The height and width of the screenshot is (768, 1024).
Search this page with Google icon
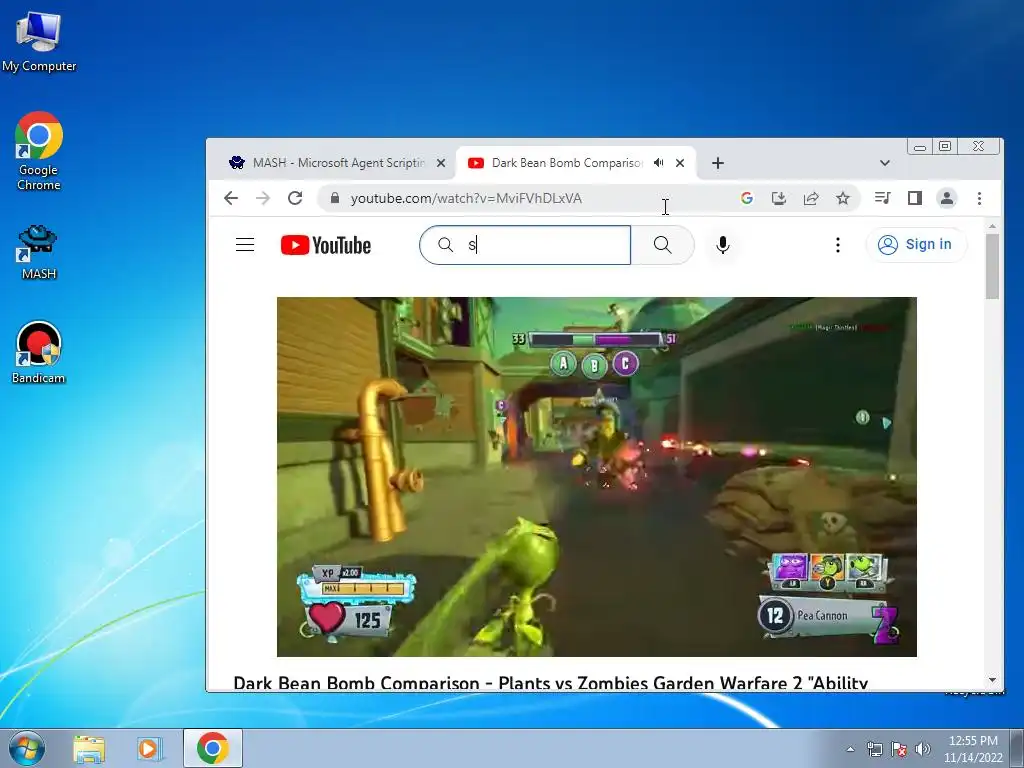point(746,198)
